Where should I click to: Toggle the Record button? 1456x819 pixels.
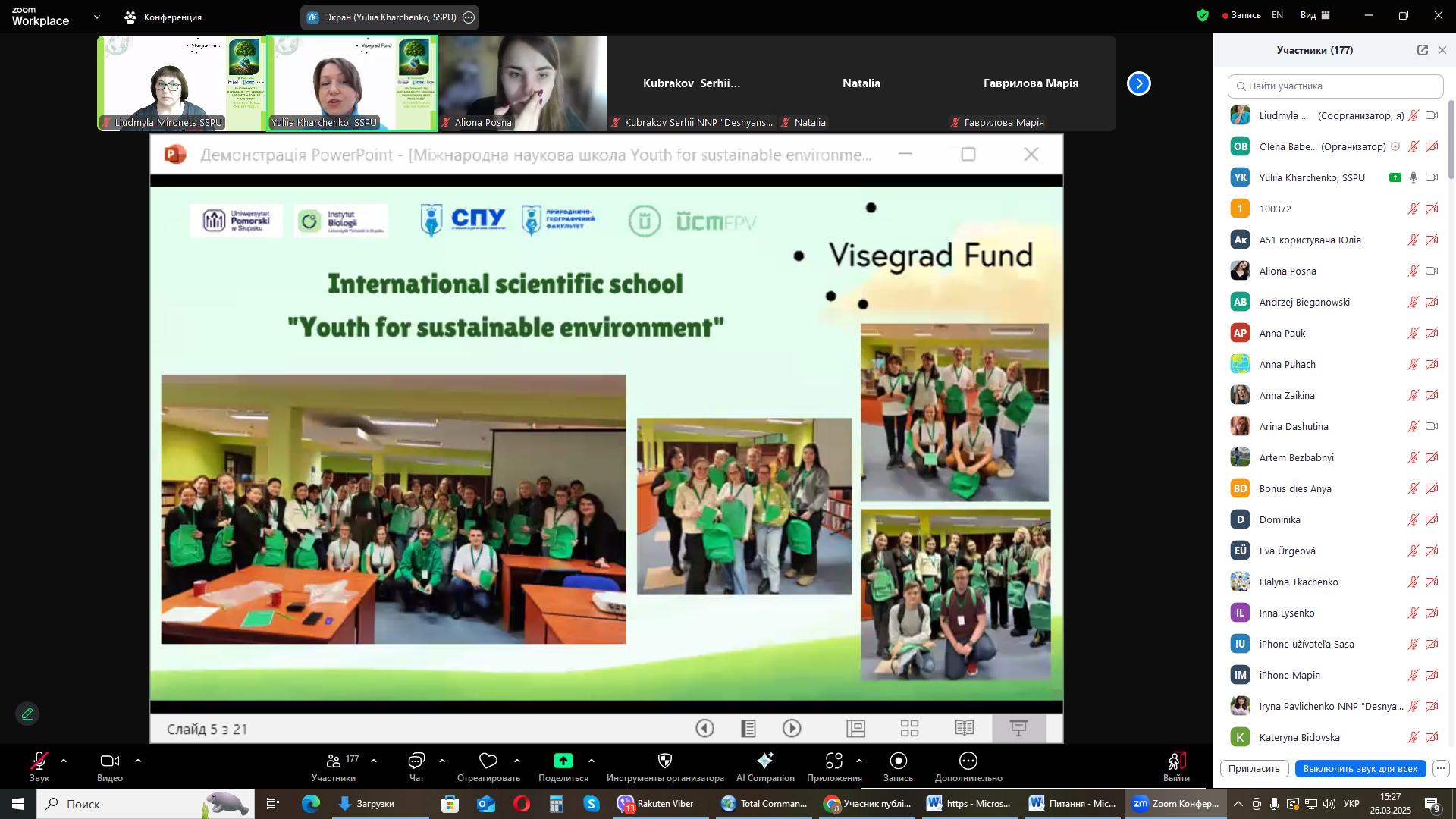coord(898,761)
